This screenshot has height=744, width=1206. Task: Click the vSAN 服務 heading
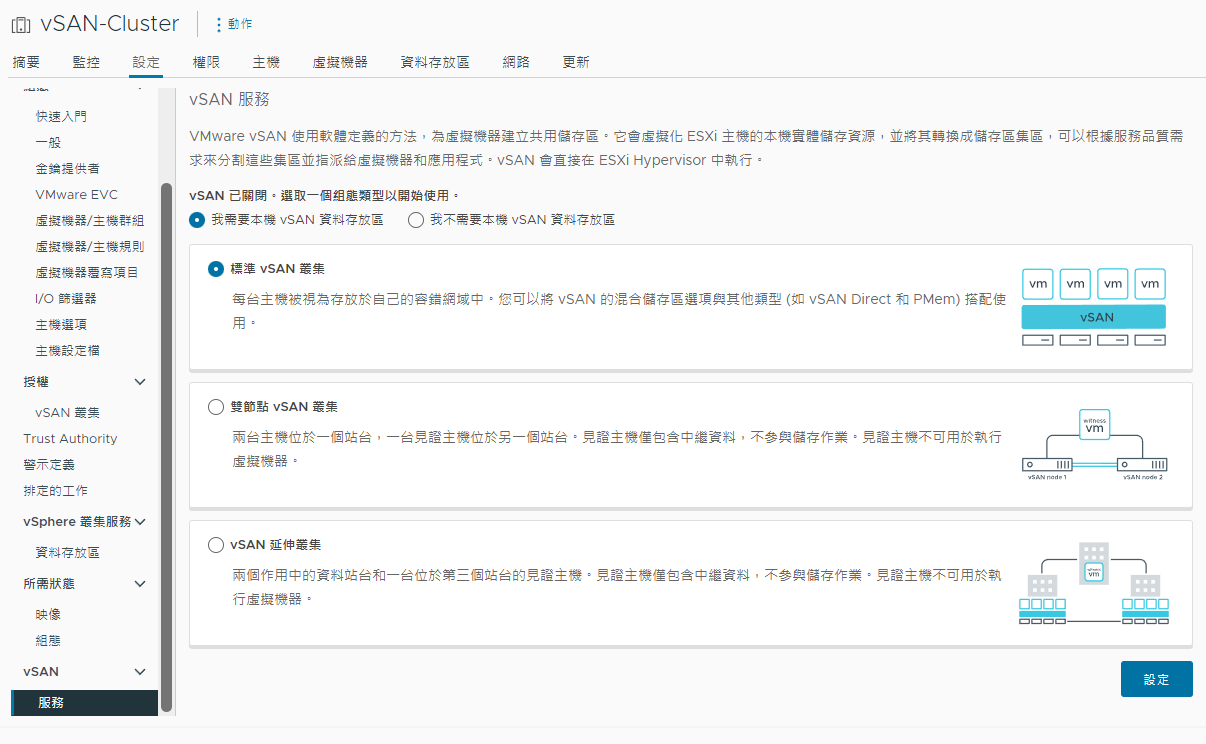[229, 100]
